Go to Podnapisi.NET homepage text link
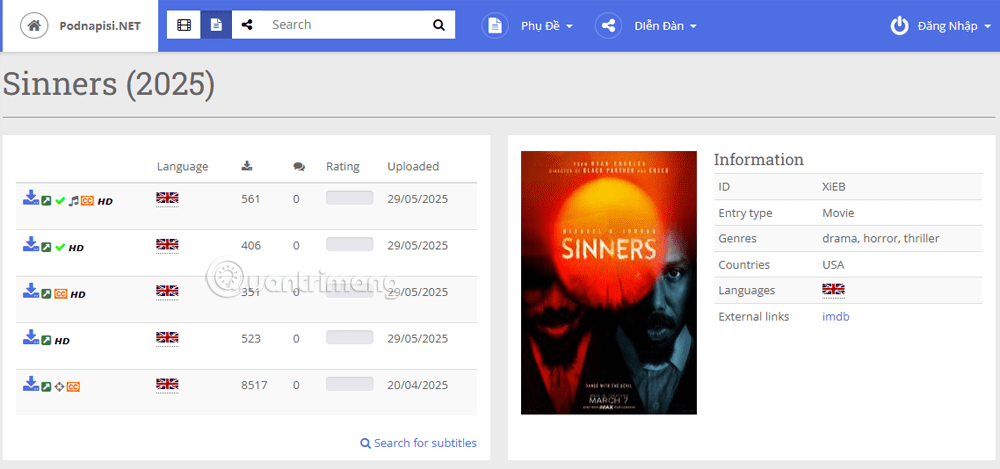1000x469 pixels. coord(100,26)
